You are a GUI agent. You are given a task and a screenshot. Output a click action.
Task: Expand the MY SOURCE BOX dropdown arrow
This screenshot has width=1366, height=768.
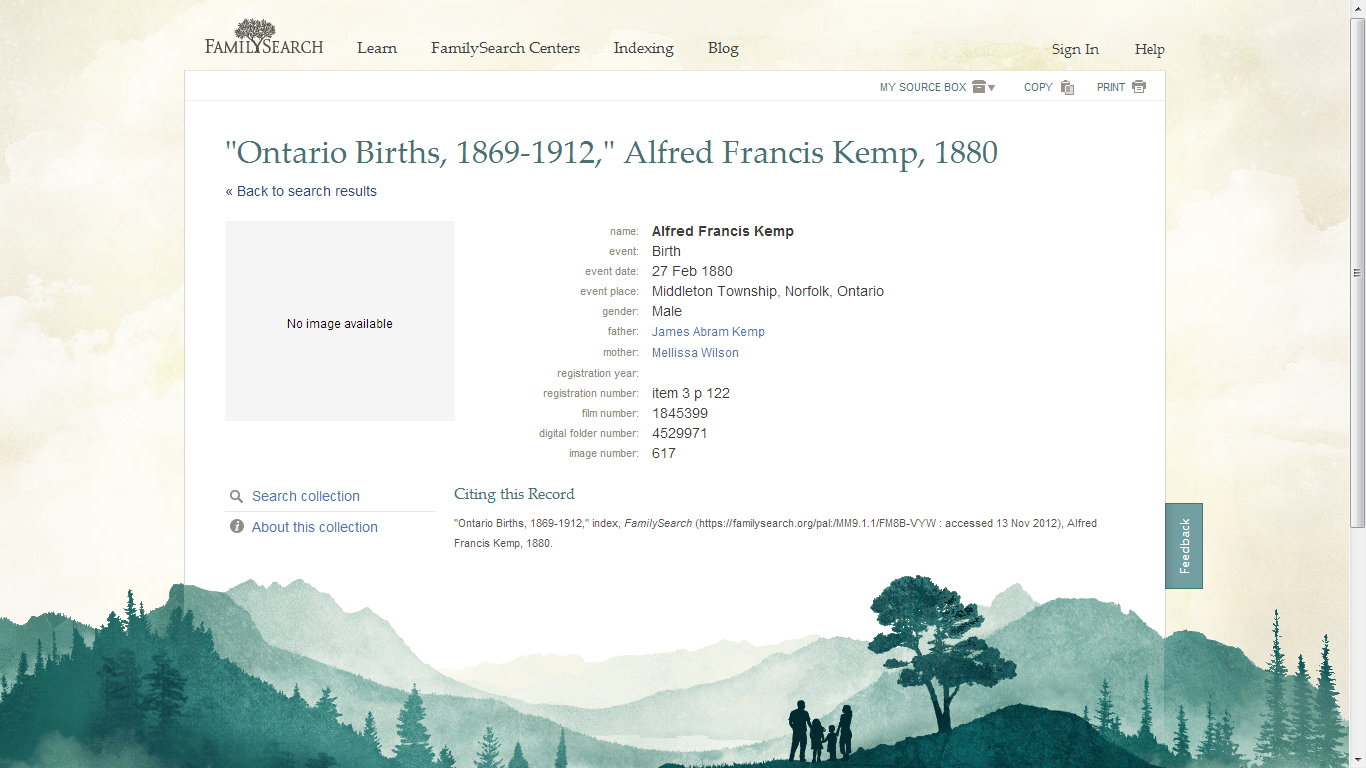pyautogui.click(x=993, y=87)
